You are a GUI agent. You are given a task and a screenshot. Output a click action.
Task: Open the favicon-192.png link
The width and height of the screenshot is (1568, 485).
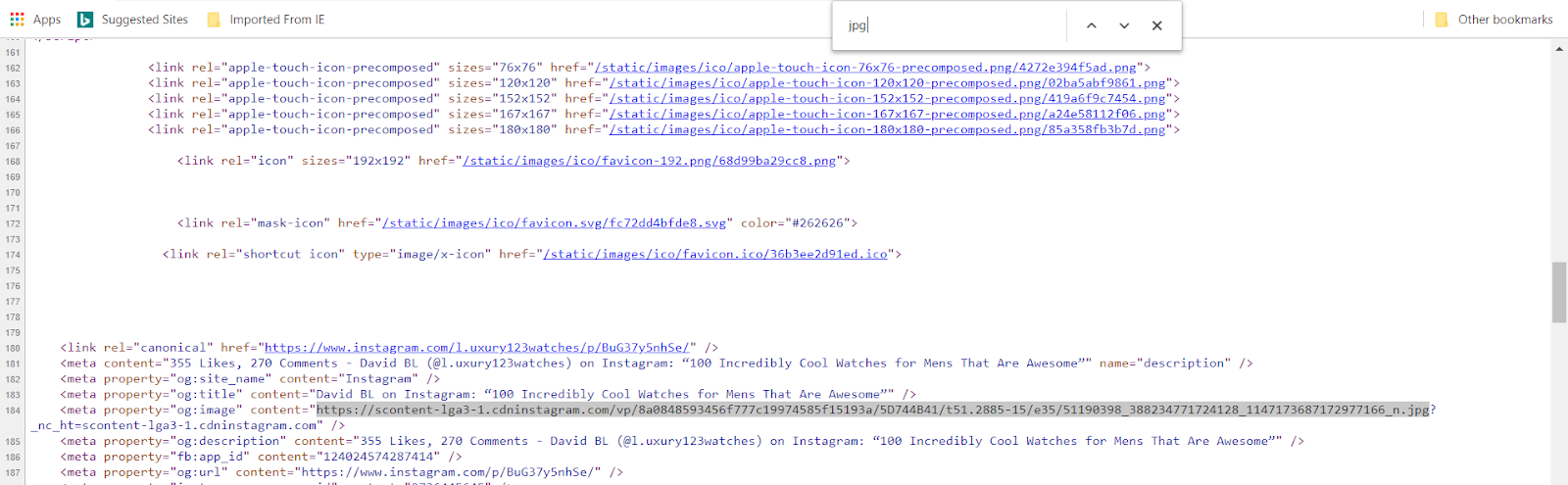[x=650, y=161]
